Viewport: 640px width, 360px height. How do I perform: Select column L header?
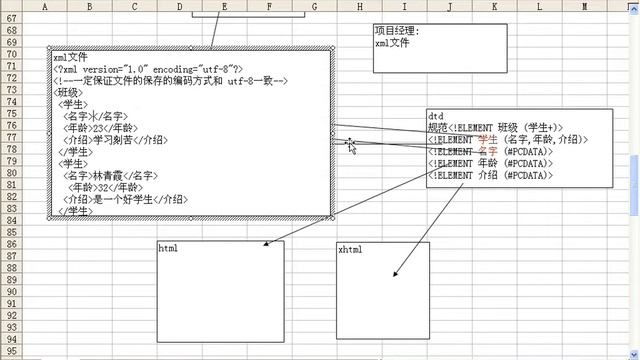click(x=539, y=6)
